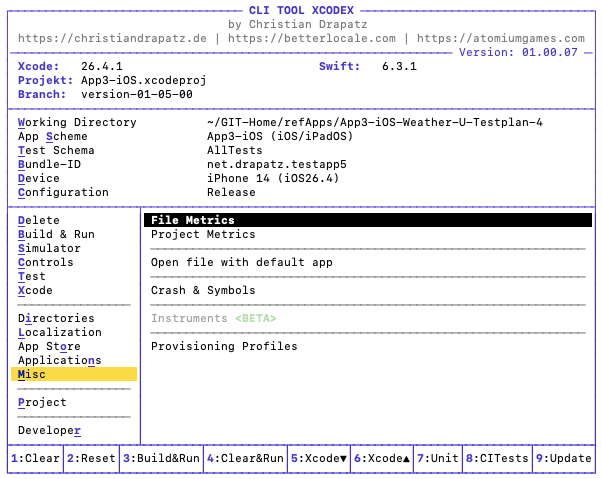602x479 pixels.
Task: Choose Project Metrics
Action: pos(203,234)
